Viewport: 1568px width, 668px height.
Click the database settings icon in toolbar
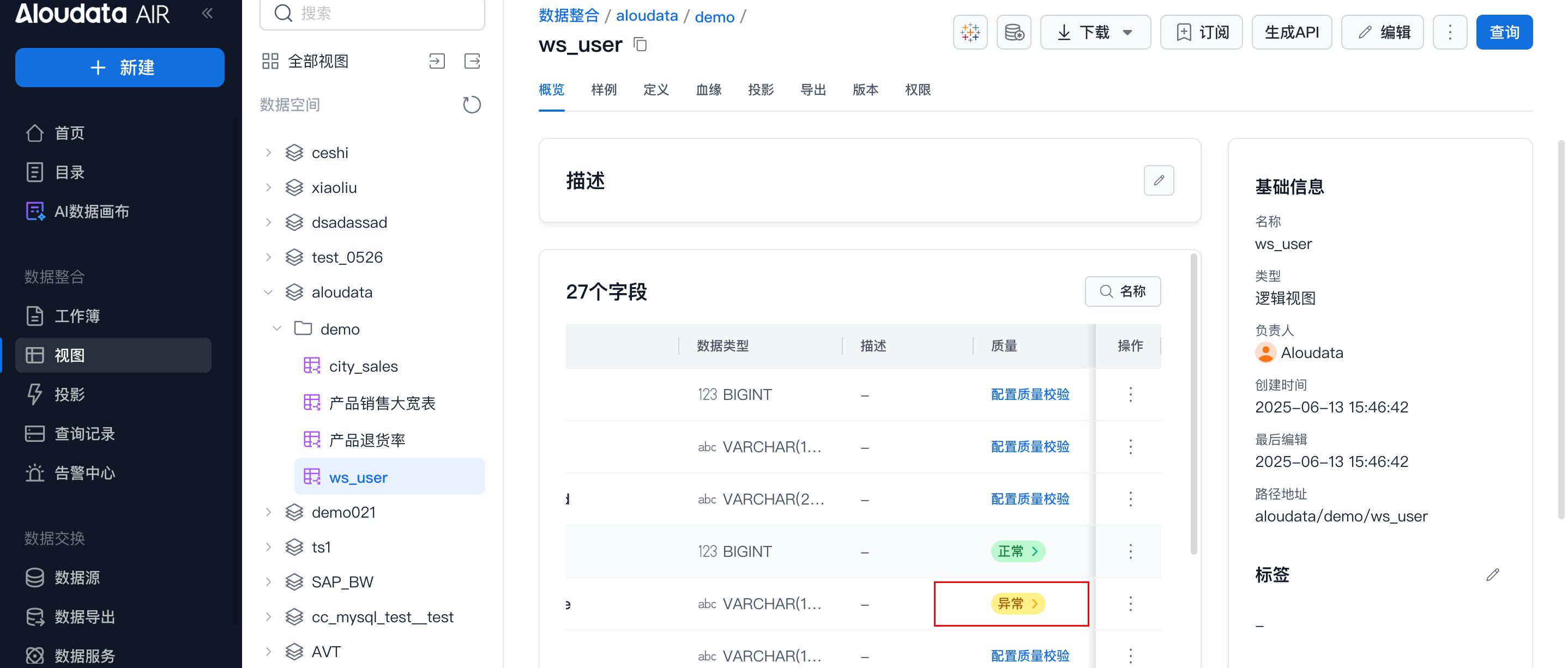[x=1014, y=32]
